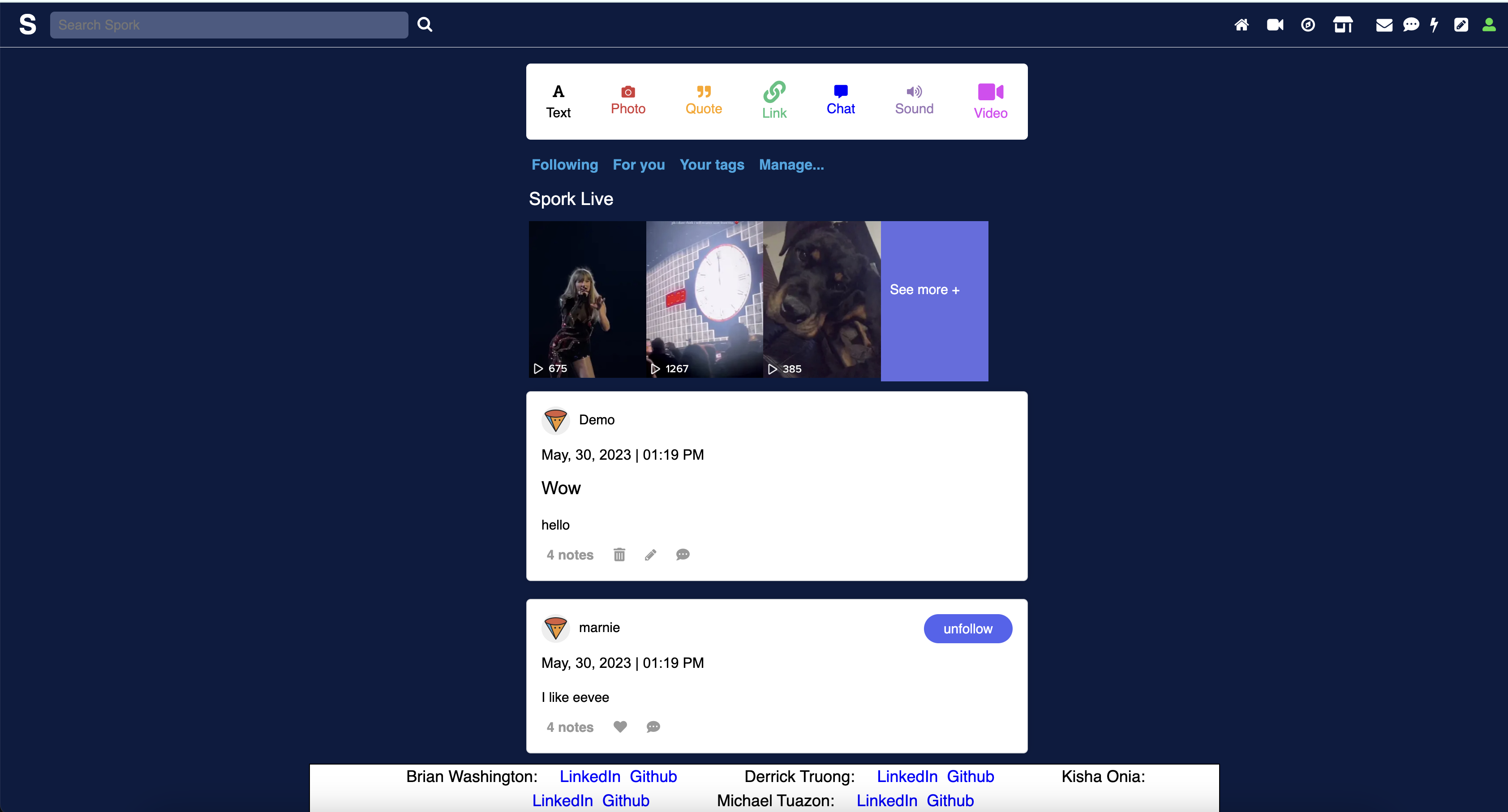This screenshot has width=1508, height=812.
Task: Switch to the For you tab
Action: click(x=639, y=165)
